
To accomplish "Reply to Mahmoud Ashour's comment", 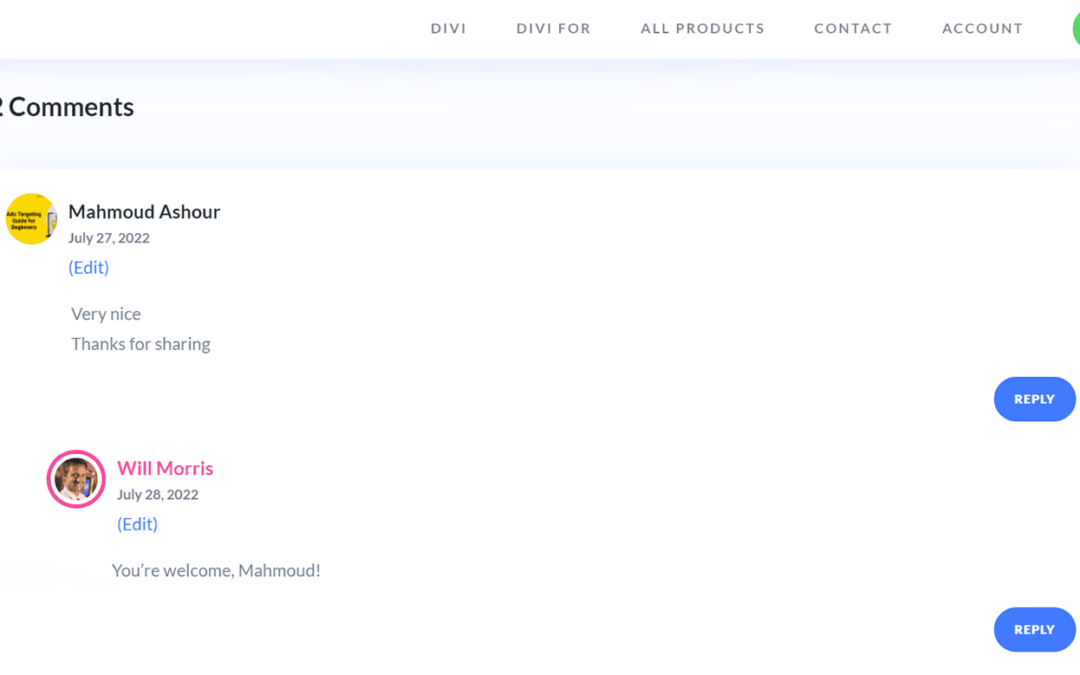I will click(1034, 399).
